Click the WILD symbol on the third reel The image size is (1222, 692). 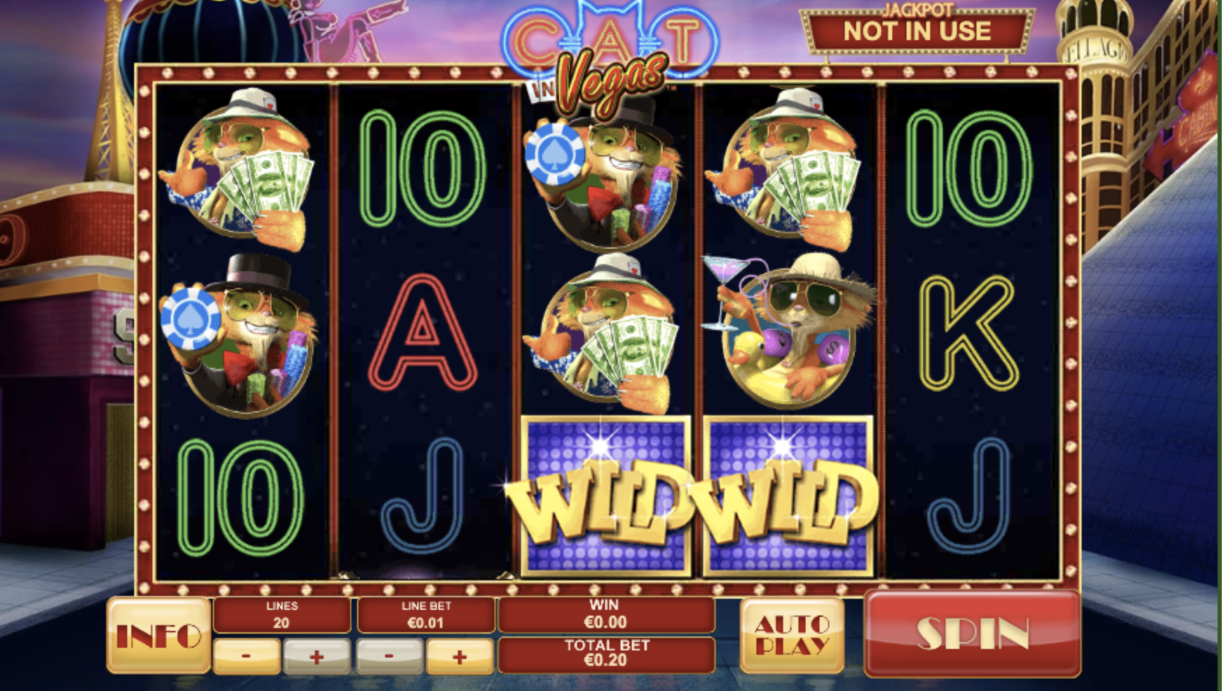pyautogui.click(x=606, y=497)
